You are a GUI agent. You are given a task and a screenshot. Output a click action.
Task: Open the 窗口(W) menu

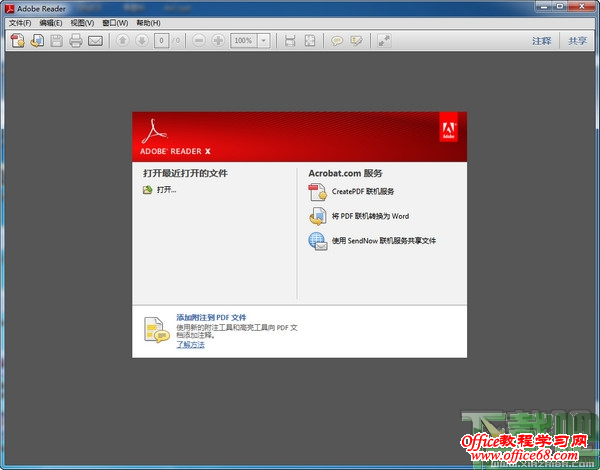click(115, 23)
